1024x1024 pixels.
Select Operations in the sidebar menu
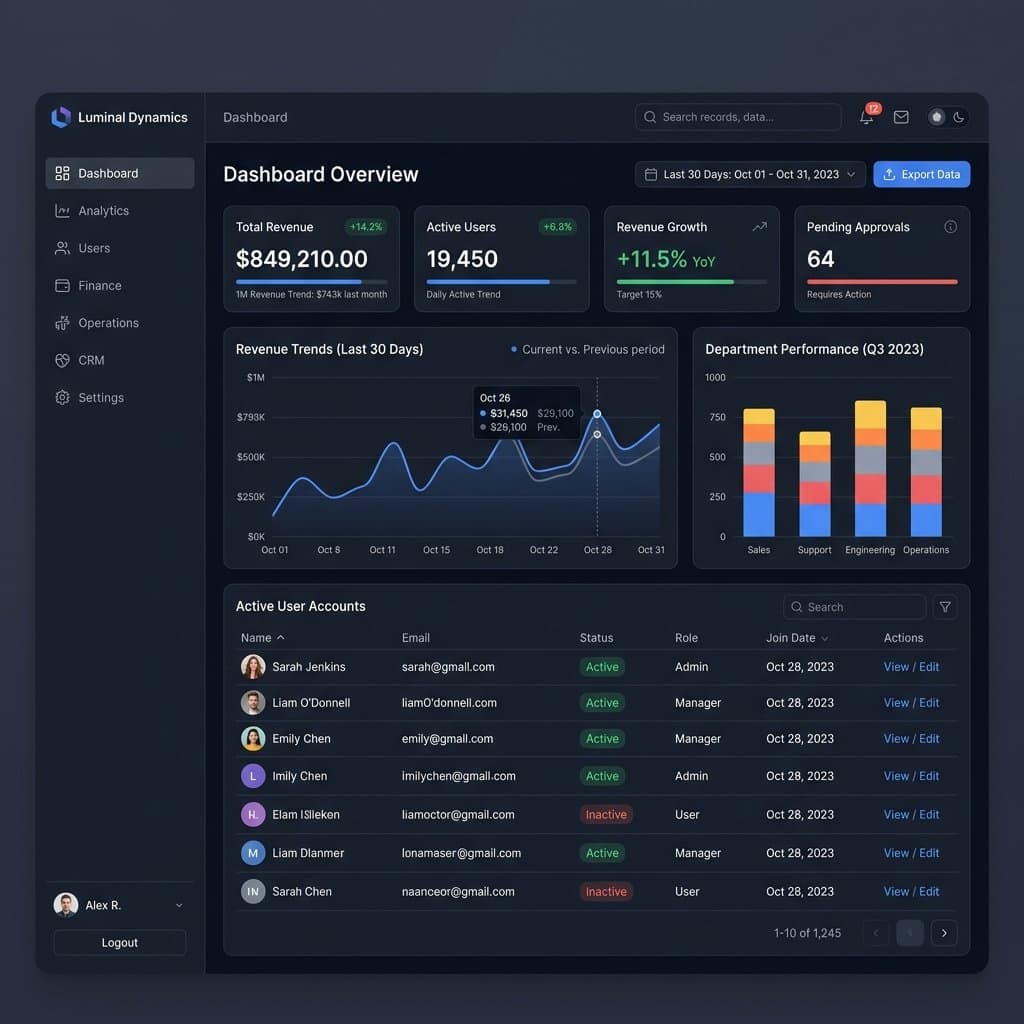click(120, 323)
